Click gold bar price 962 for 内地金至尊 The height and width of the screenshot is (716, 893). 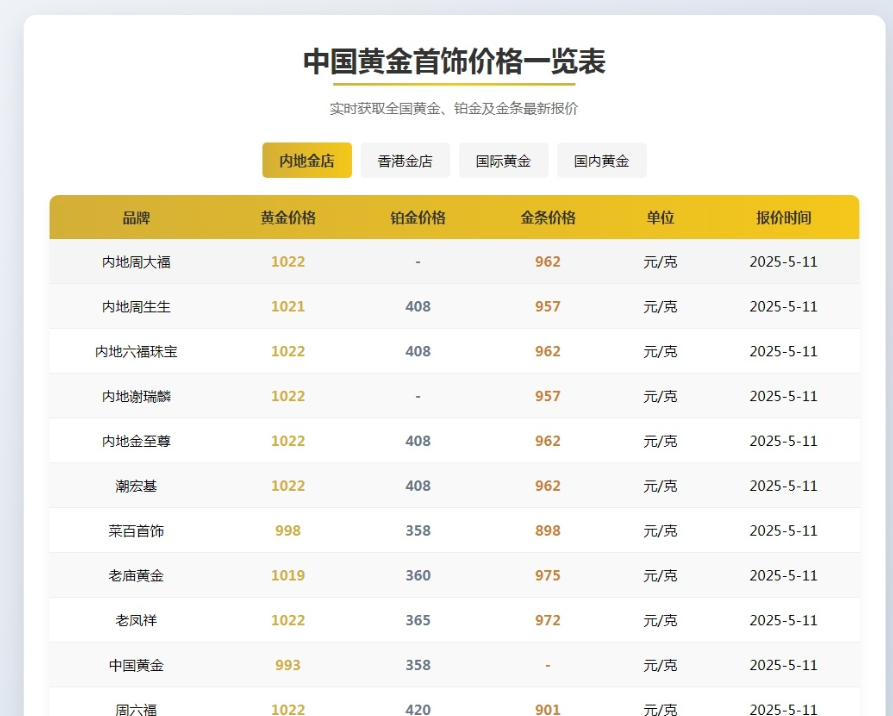pos(548,441)
